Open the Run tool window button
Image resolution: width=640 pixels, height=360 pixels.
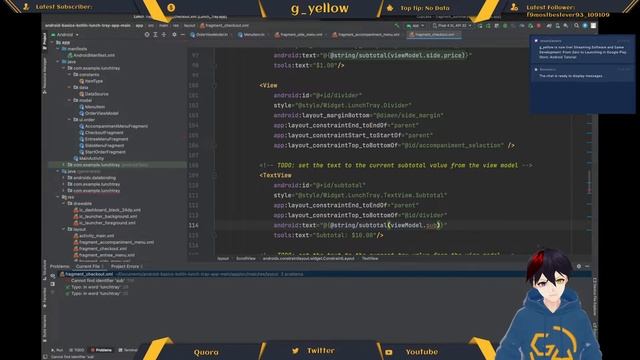pos(57,350)
